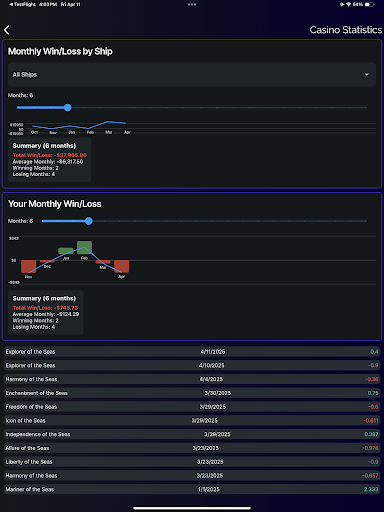
Task: Click the red Apr bar in chart
Action: click(x=121, y=266)
